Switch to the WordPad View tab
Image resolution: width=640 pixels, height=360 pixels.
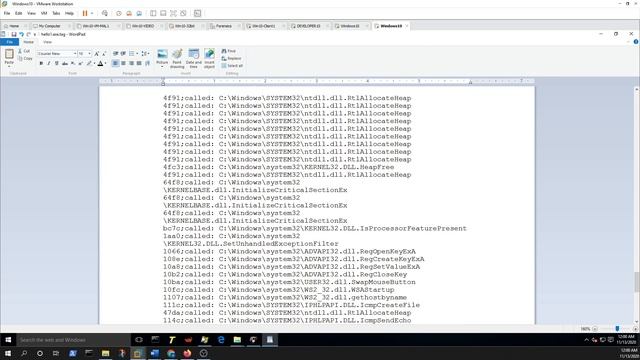pos(47,42)
